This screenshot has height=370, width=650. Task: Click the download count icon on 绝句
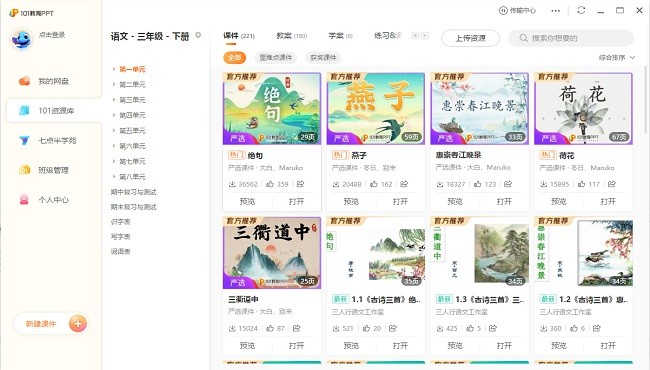coord(232,184)
